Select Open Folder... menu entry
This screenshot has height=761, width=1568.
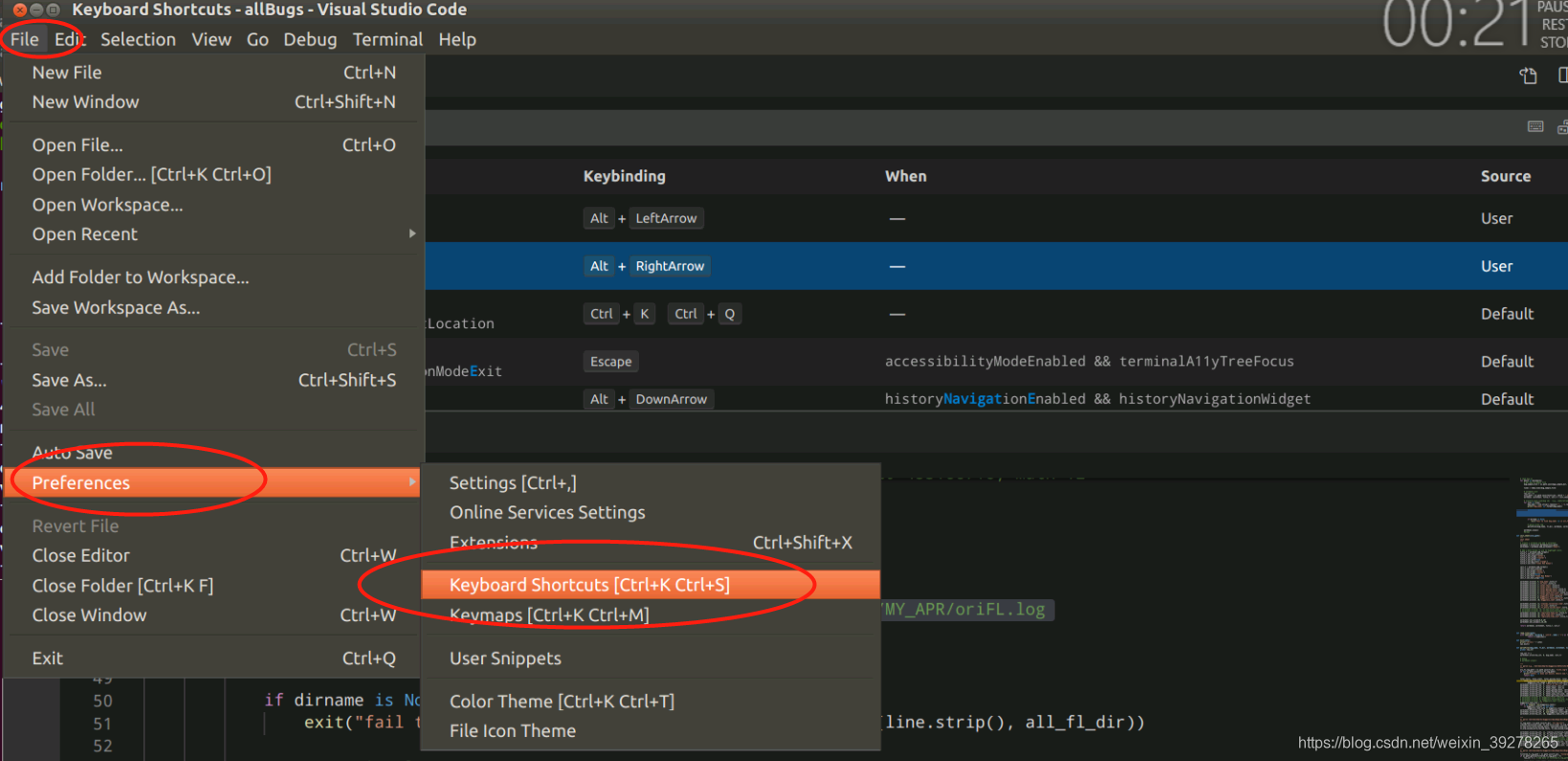click(214, 175)
